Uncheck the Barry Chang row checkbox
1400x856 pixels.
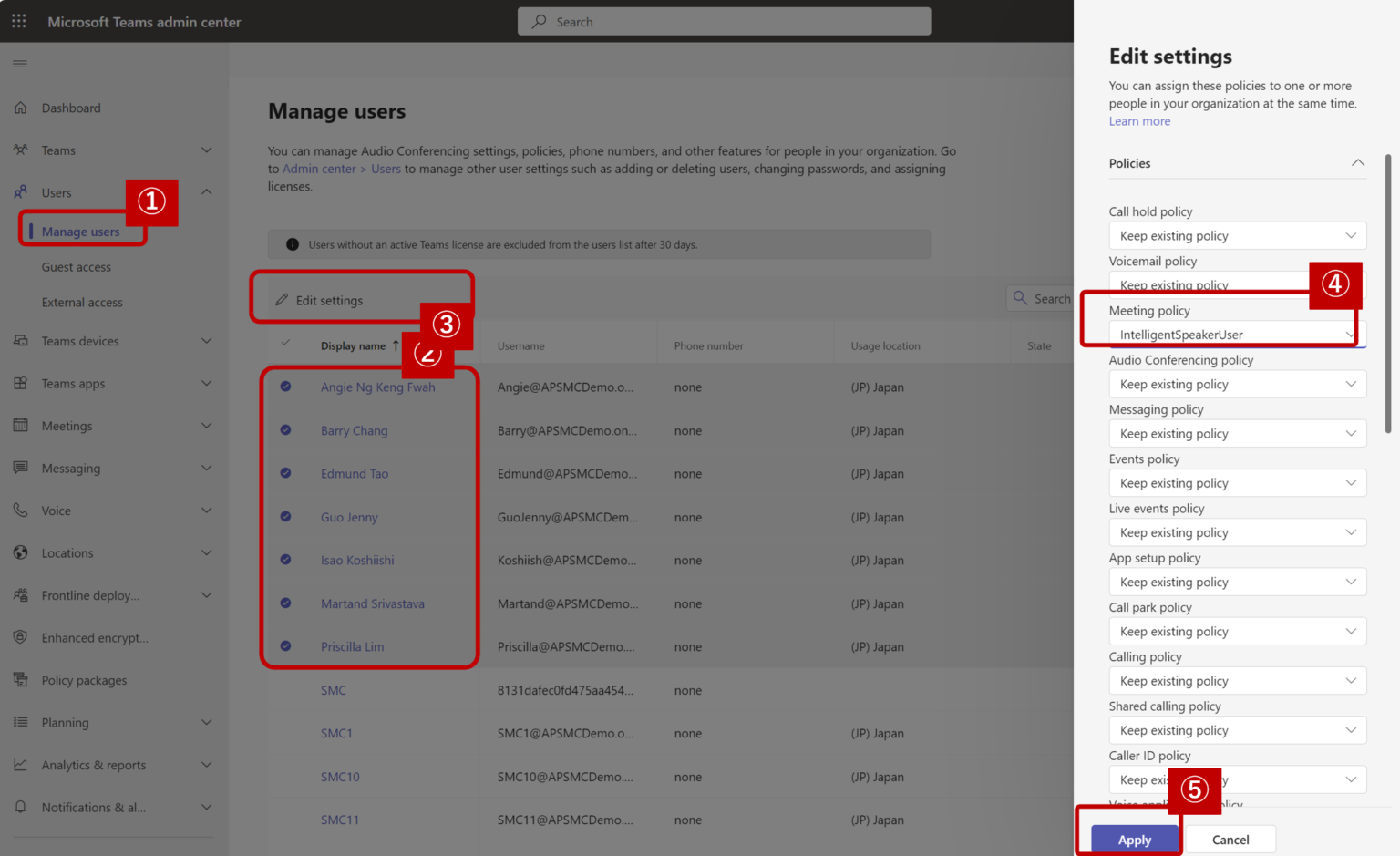pyautogui.click(x=285, y=430)
